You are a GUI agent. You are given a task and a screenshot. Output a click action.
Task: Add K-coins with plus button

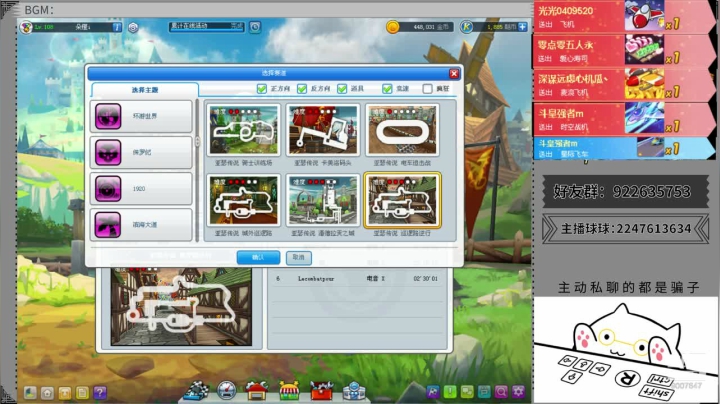pyautogui.click(x=523, y=27)
